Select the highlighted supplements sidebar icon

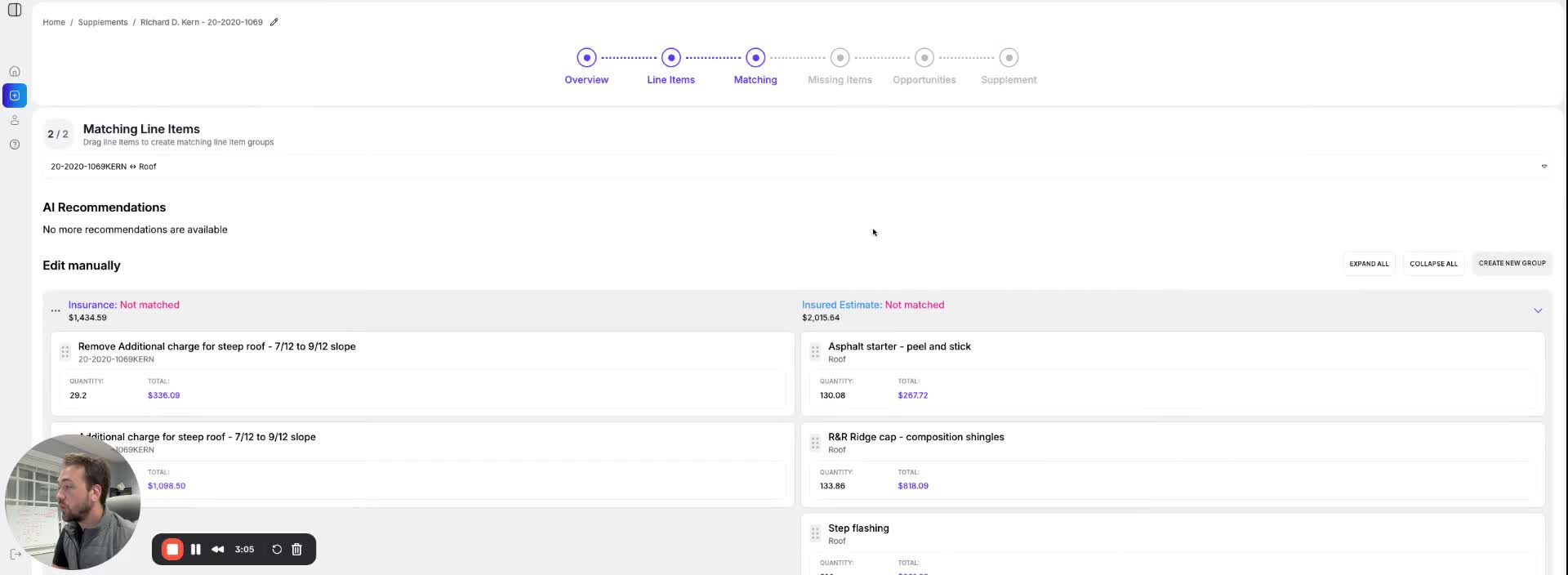(x=15, y=96)
